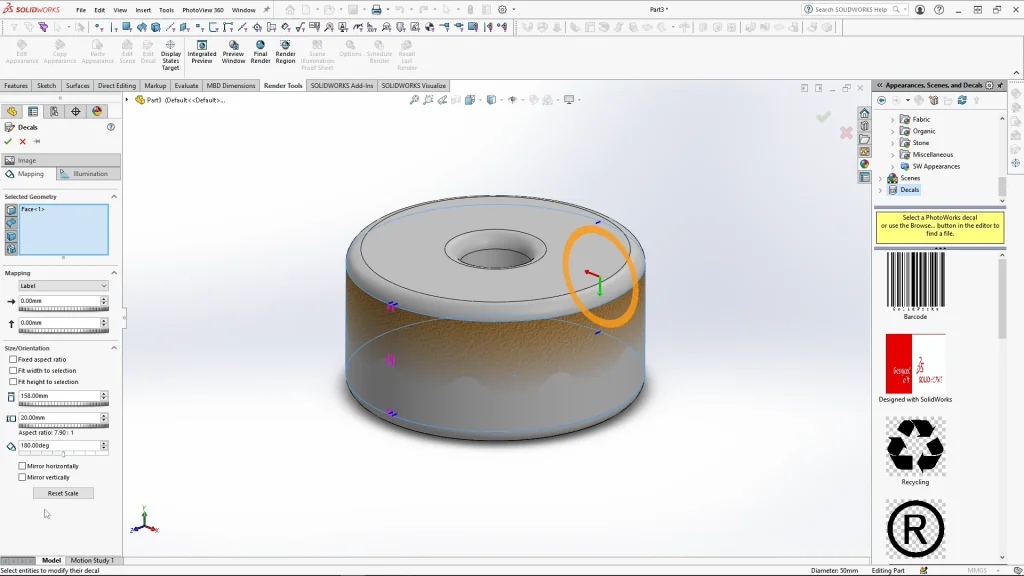Click Display States Target icon

click(x=170, y=54)
